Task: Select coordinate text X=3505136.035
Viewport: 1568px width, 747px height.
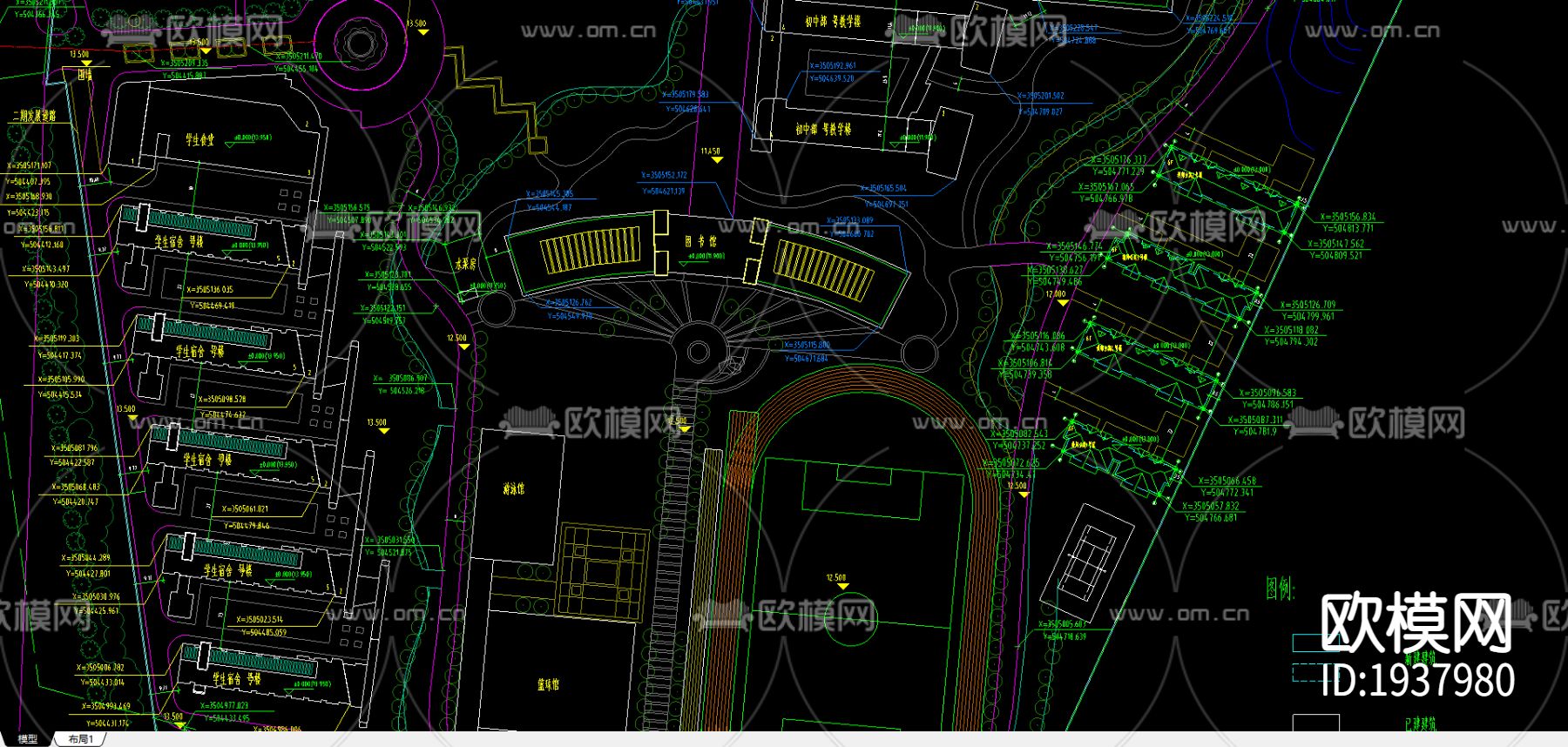Action: pos(210,290)
